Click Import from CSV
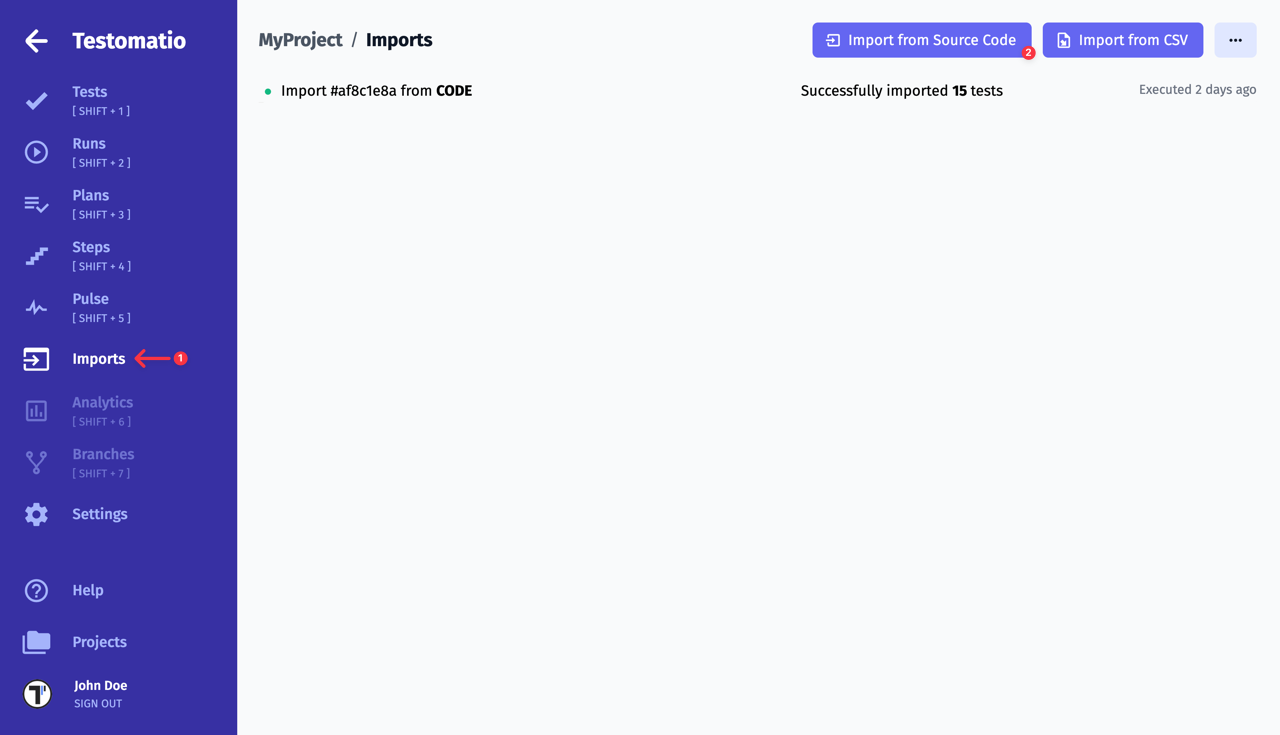The width and height of the screenshot is (1280, 735). tap(1122, 40)
